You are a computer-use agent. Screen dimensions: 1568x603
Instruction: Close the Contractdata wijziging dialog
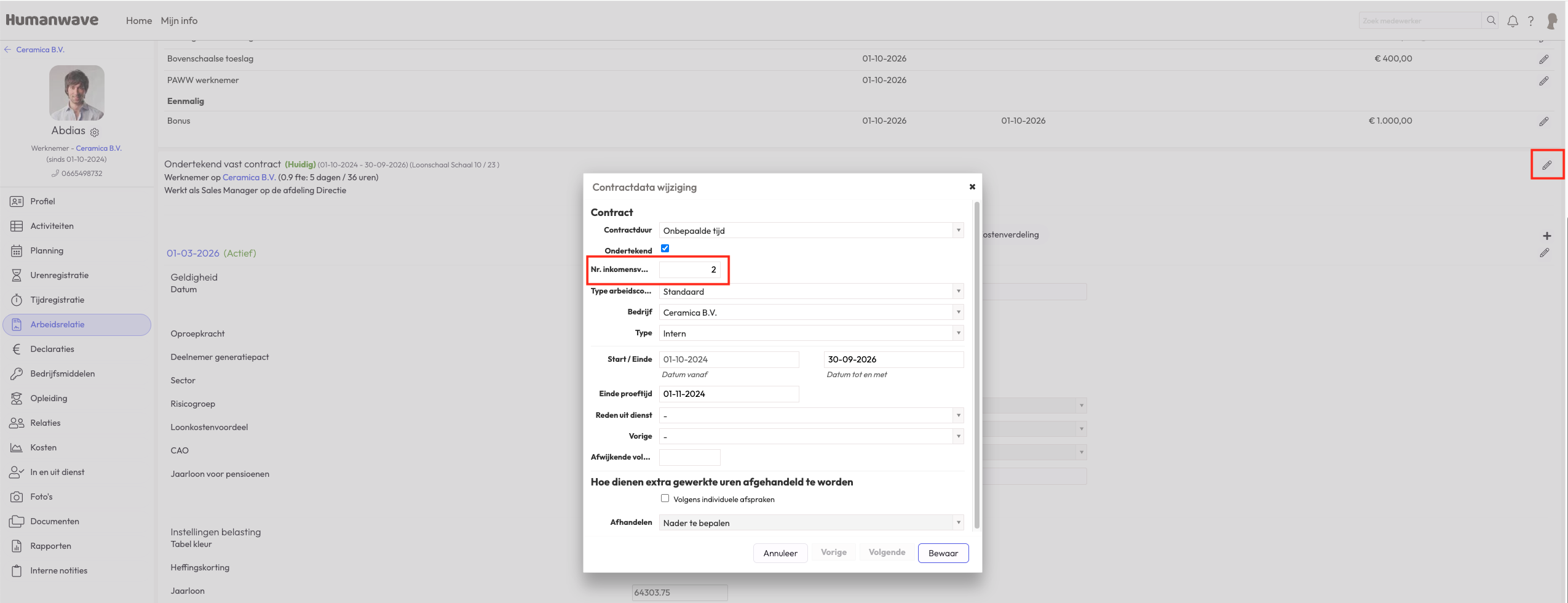click(972, 187)
